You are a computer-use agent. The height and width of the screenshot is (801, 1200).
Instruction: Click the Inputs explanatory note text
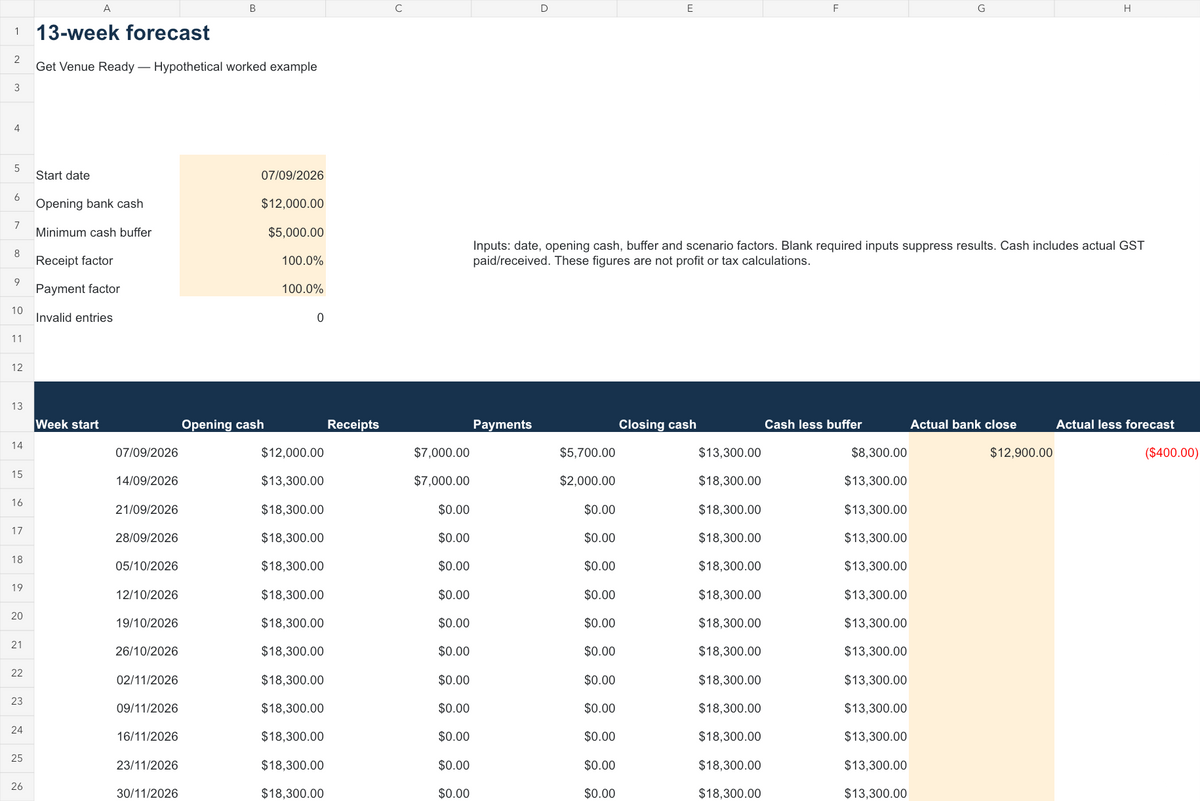point(808,253)
